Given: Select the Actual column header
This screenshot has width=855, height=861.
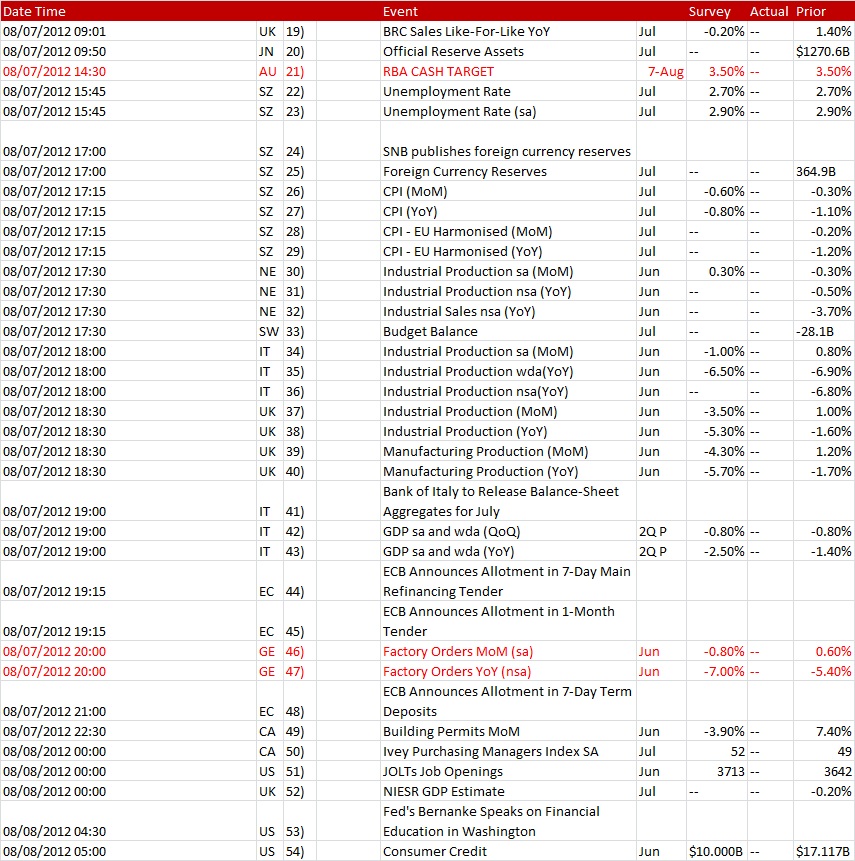Looking at the screenshot, I should [x=768, y=11].
